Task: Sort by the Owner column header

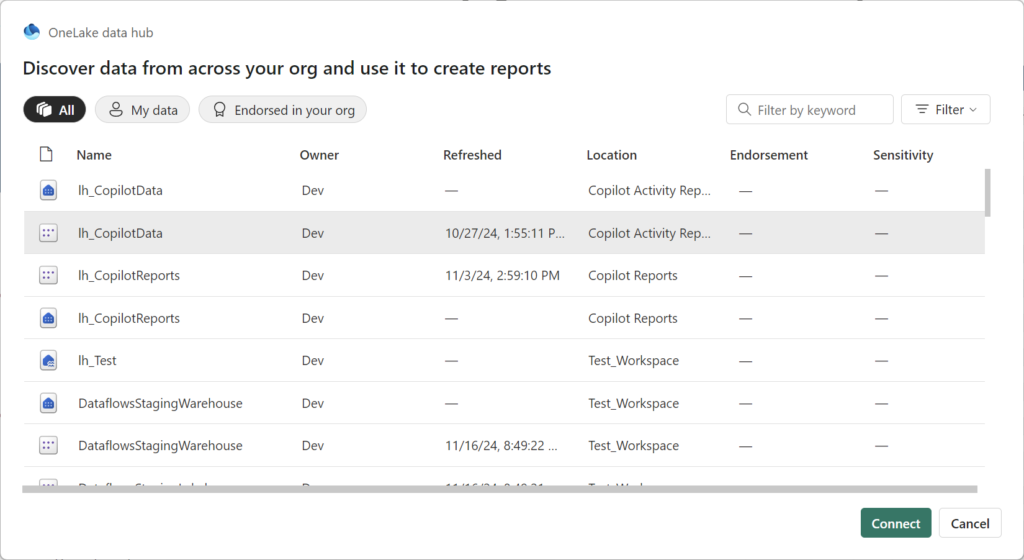Action: click(x=319, y=155)
